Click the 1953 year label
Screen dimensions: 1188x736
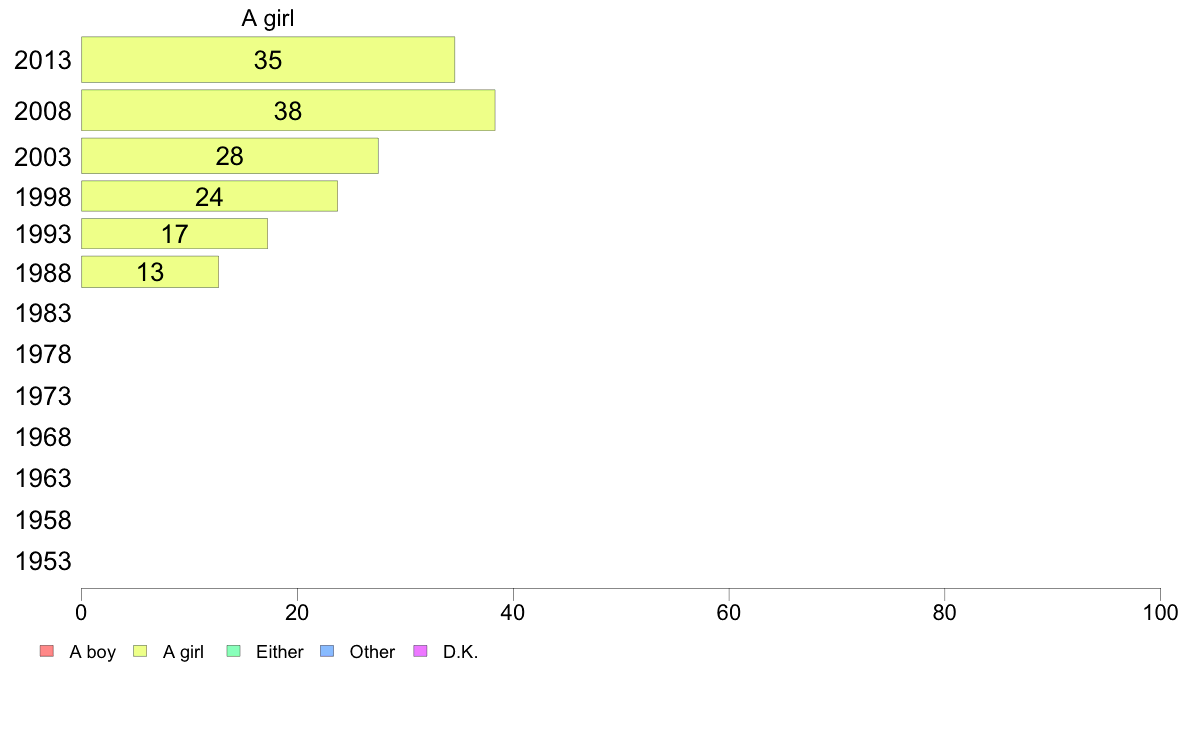click(43, 561)
